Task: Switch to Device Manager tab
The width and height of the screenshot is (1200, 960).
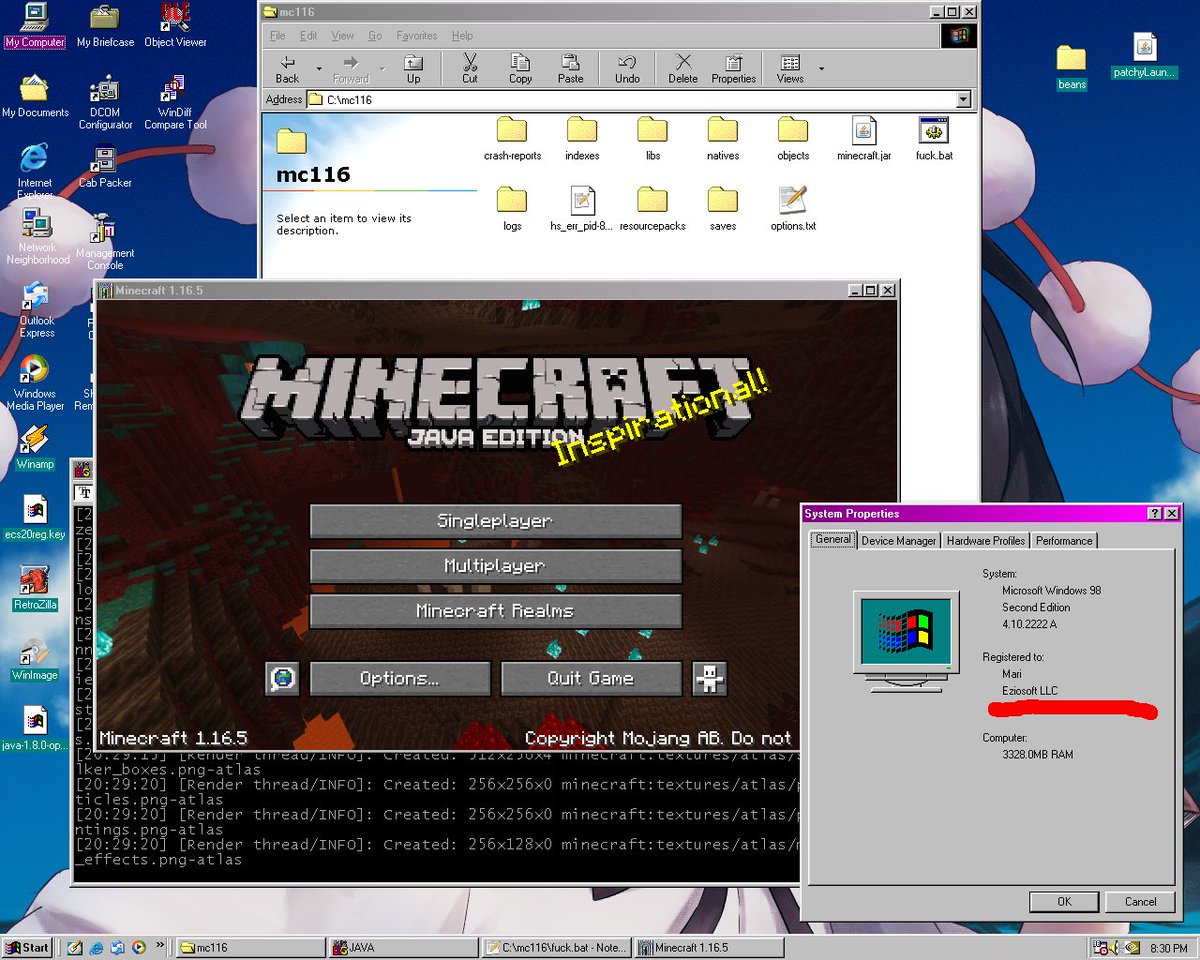Action: pyautogui.click(x=899, y=541)
